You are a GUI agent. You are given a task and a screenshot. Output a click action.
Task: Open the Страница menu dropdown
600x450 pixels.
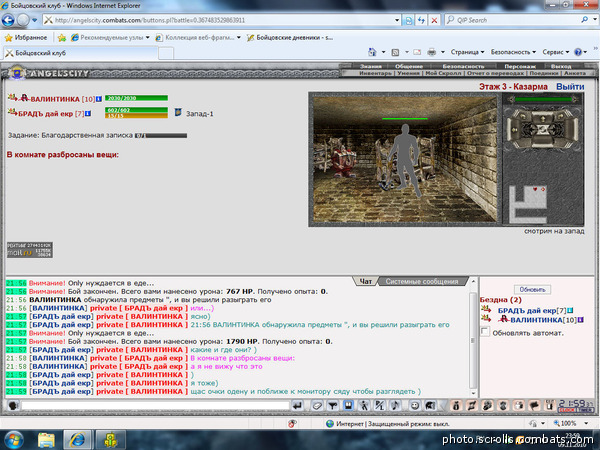pyautogui.click(x=467, y=52)
